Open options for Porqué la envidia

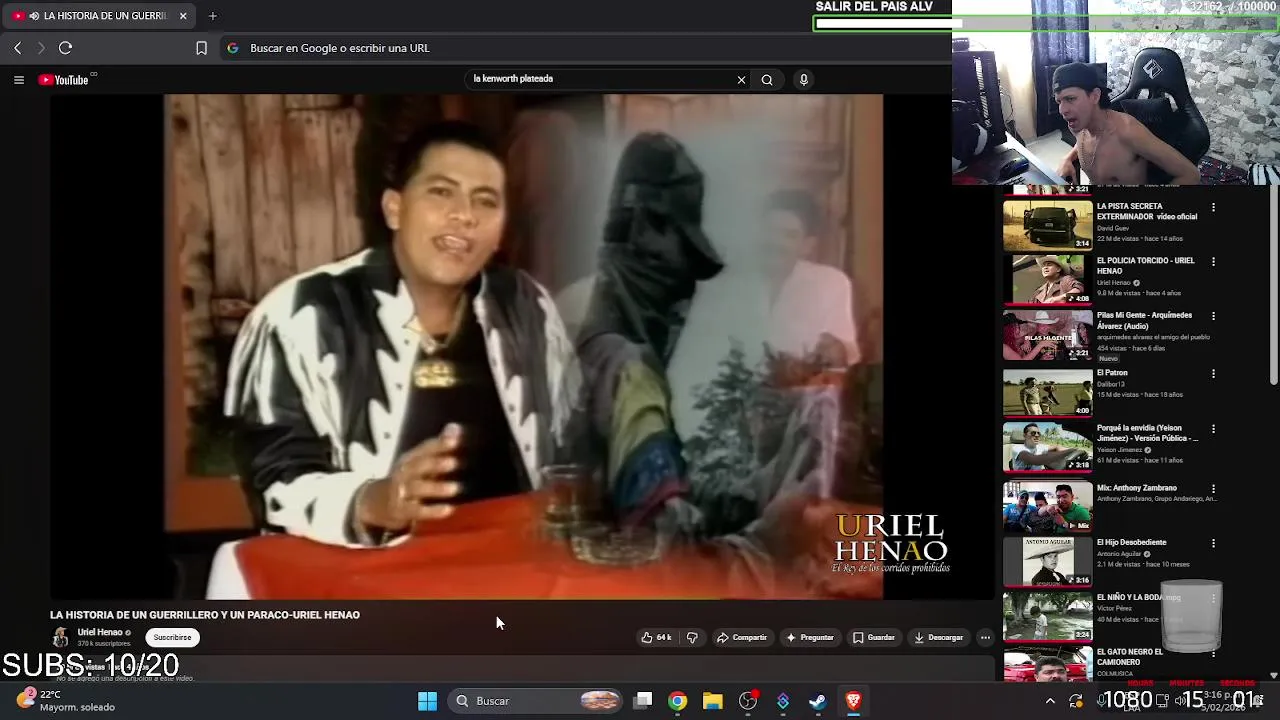click(x=1213, y=428)
